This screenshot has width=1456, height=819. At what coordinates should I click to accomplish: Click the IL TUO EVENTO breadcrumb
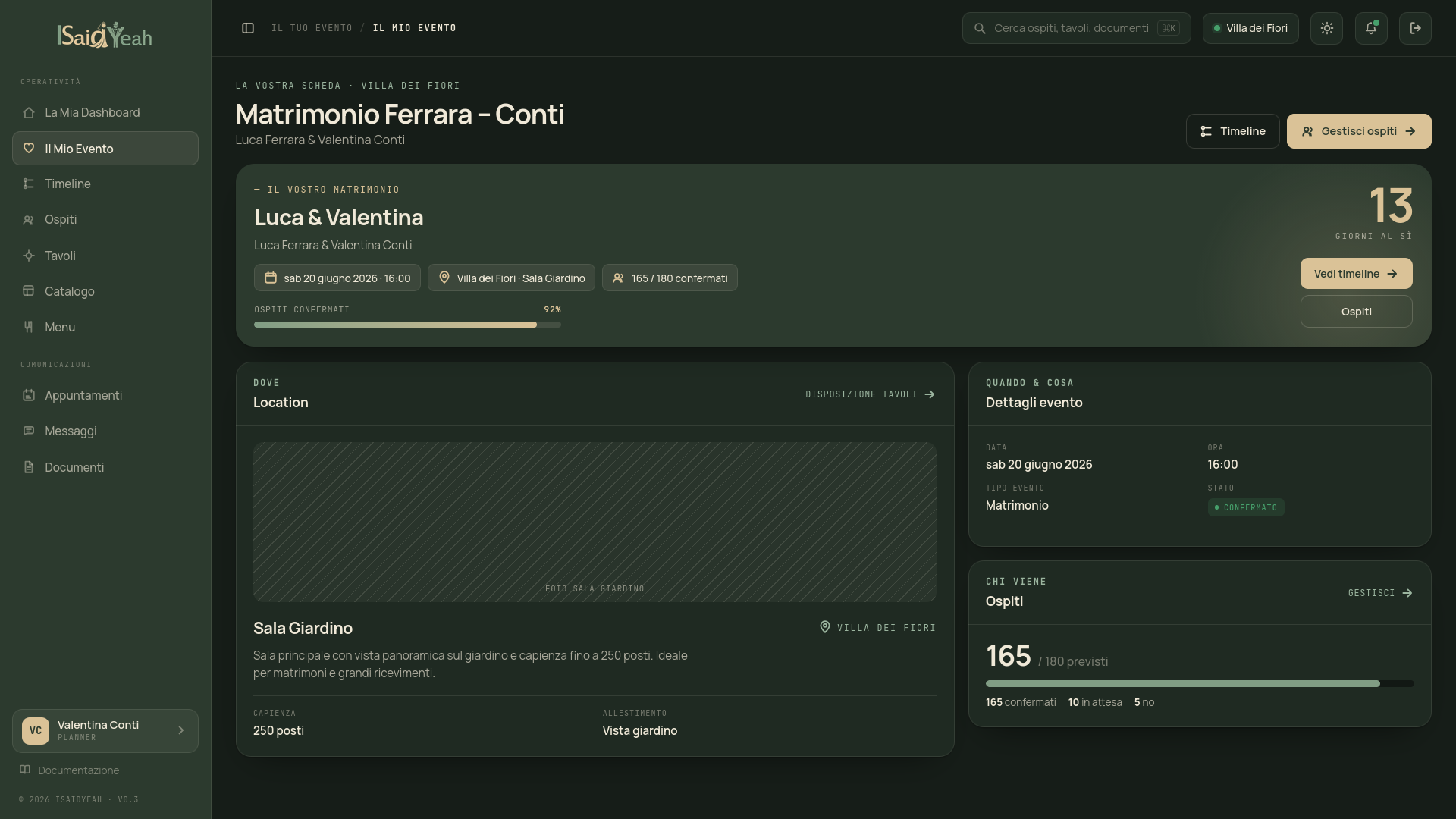coord(312,28)
